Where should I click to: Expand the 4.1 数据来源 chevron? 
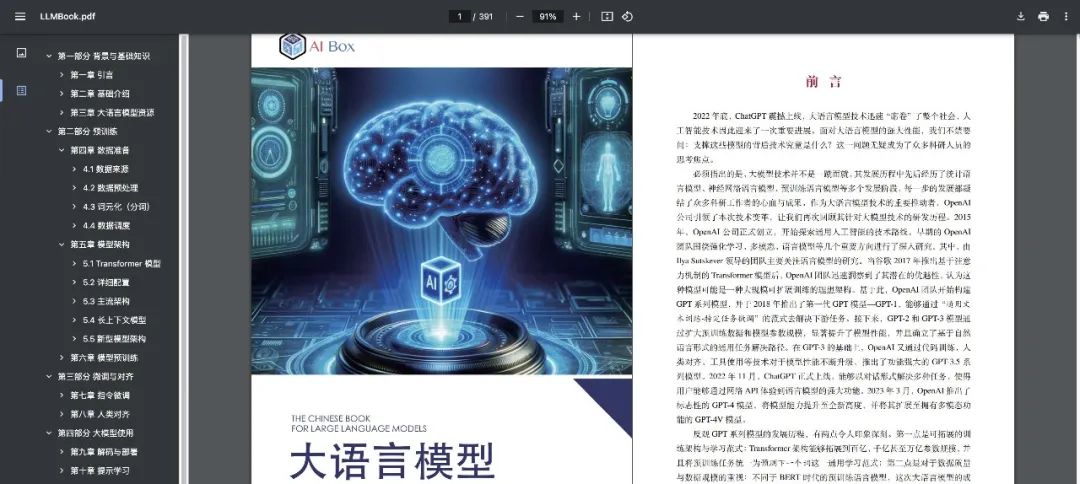click(74, 169)
